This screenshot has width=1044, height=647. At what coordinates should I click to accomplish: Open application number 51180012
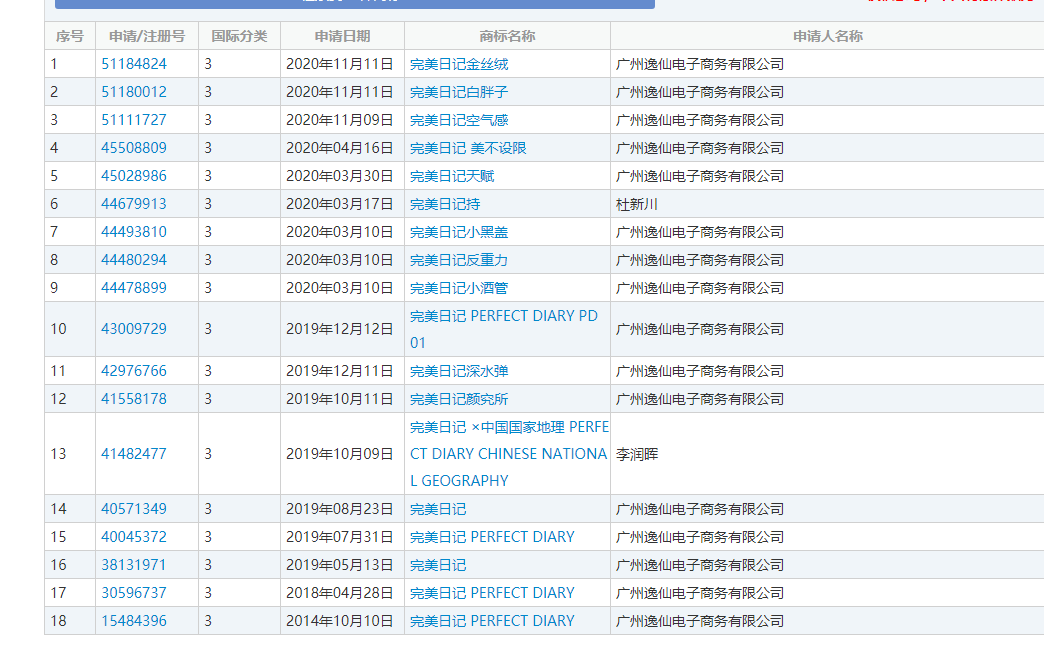134,92
